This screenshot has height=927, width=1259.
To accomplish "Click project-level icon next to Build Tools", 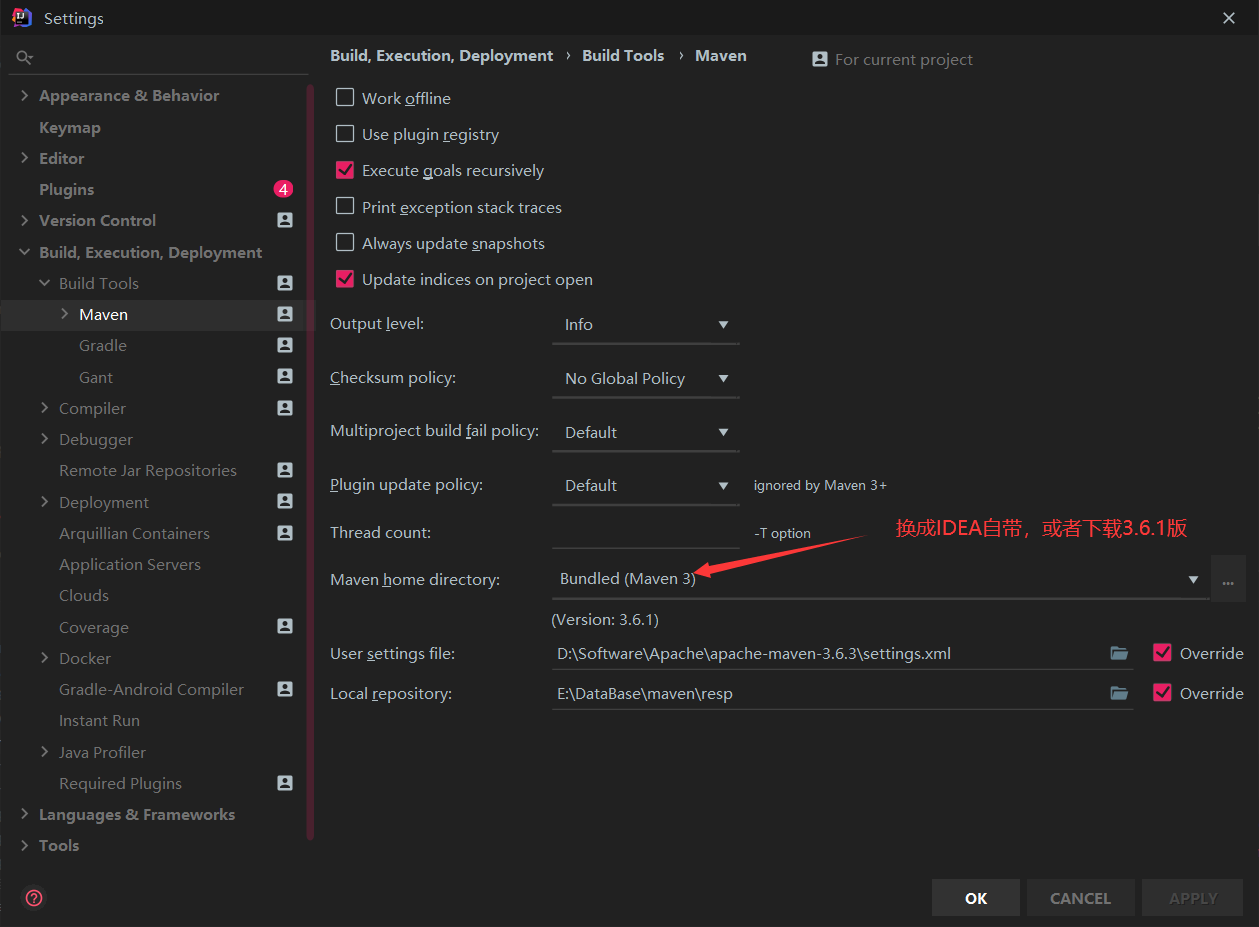I will (x=285, y=283).
